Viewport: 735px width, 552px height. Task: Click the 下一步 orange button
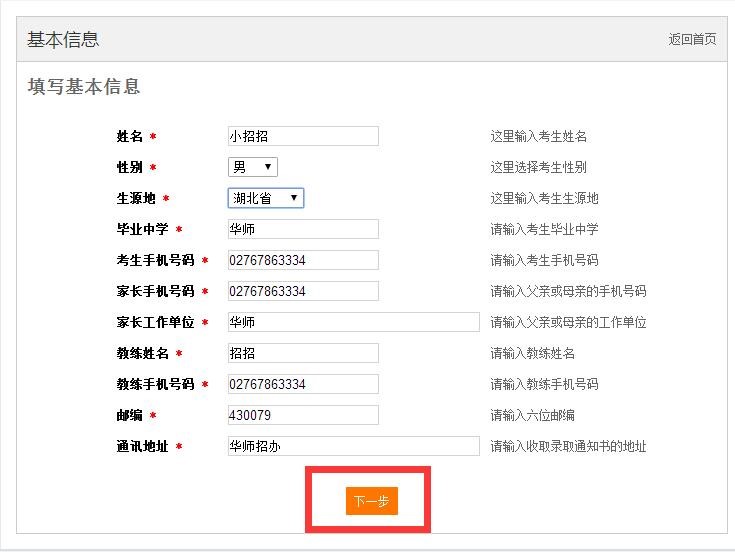click(x=371, y=501)
